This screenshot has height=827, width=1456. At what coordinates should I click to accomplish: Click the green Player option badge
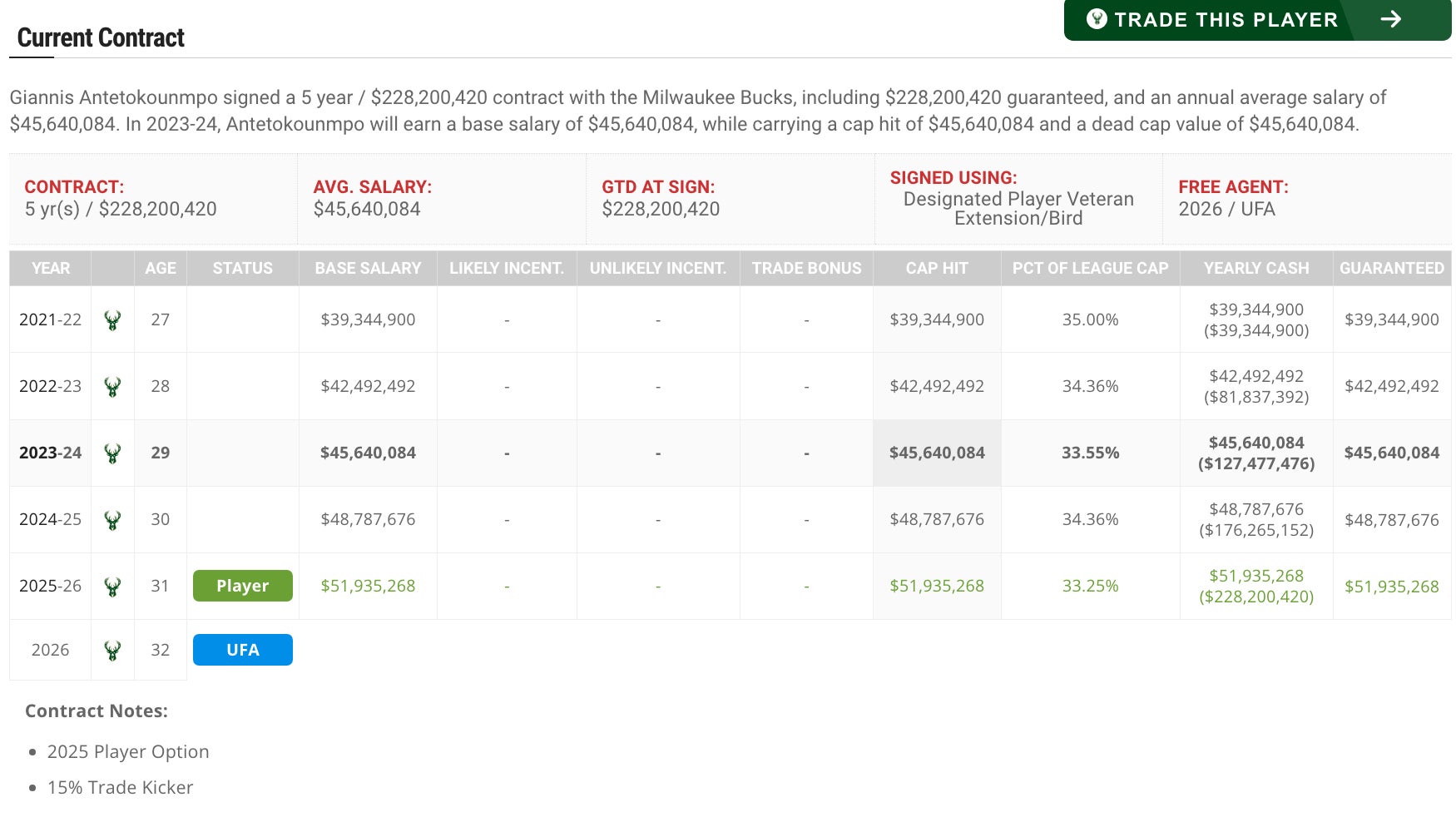(x=242, y=586)
